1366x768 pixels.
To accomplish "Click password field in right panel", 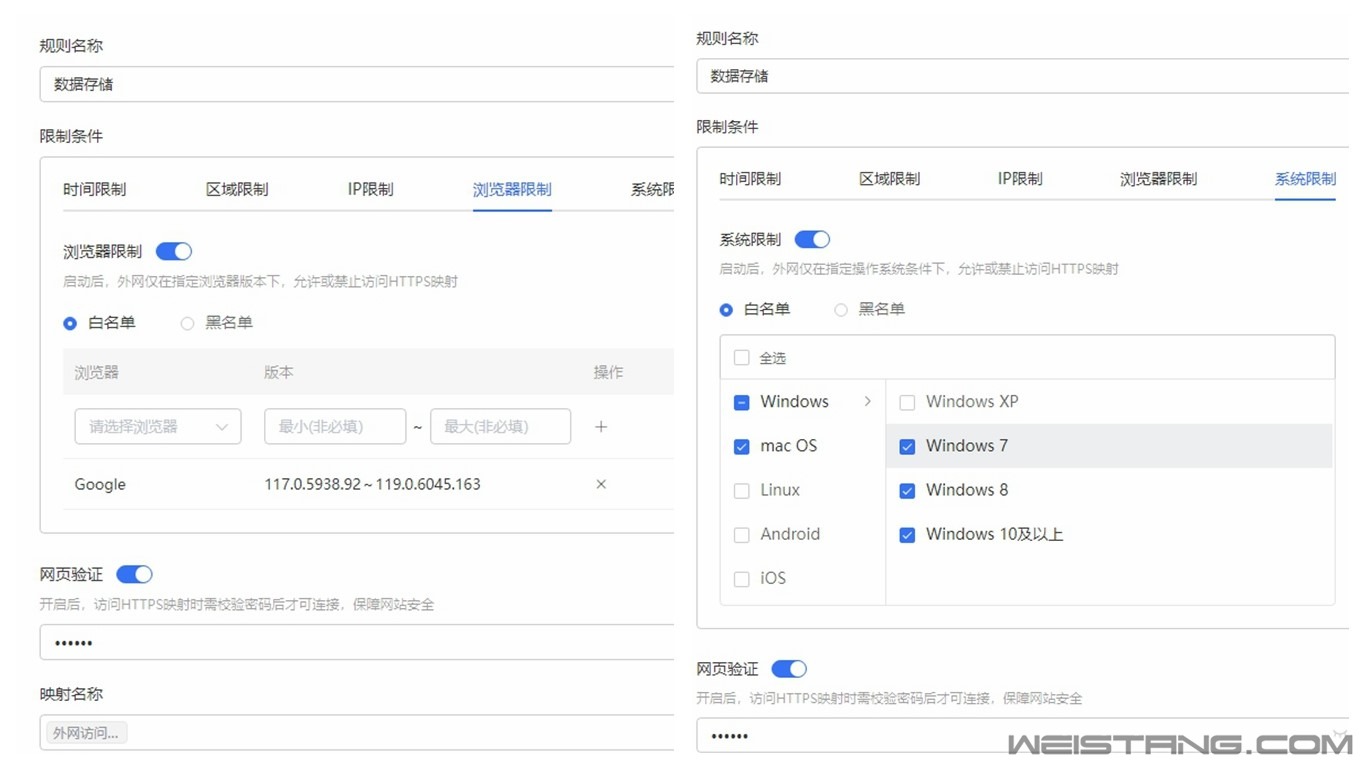I will [x=1023, y=735].
